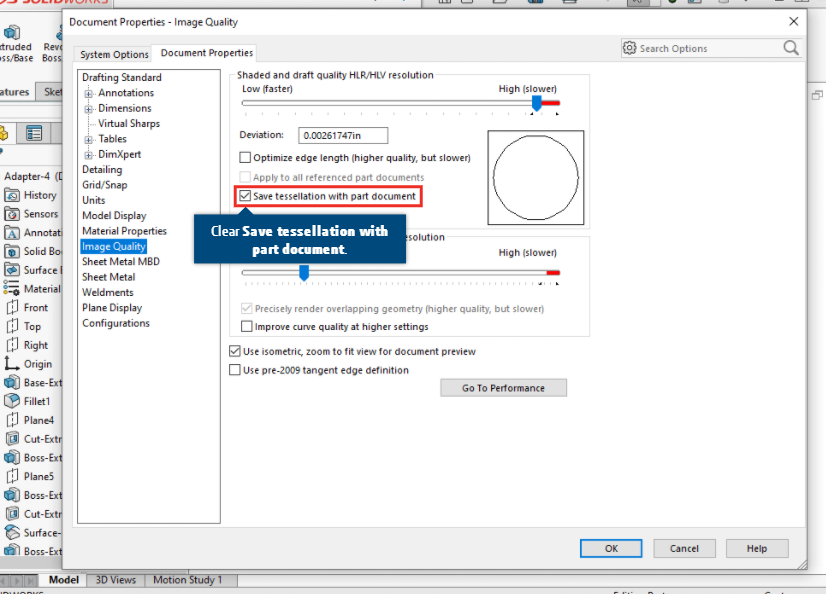
Task: Open the FeatureManager design tree tab icon
Action: tap(4, 134)
